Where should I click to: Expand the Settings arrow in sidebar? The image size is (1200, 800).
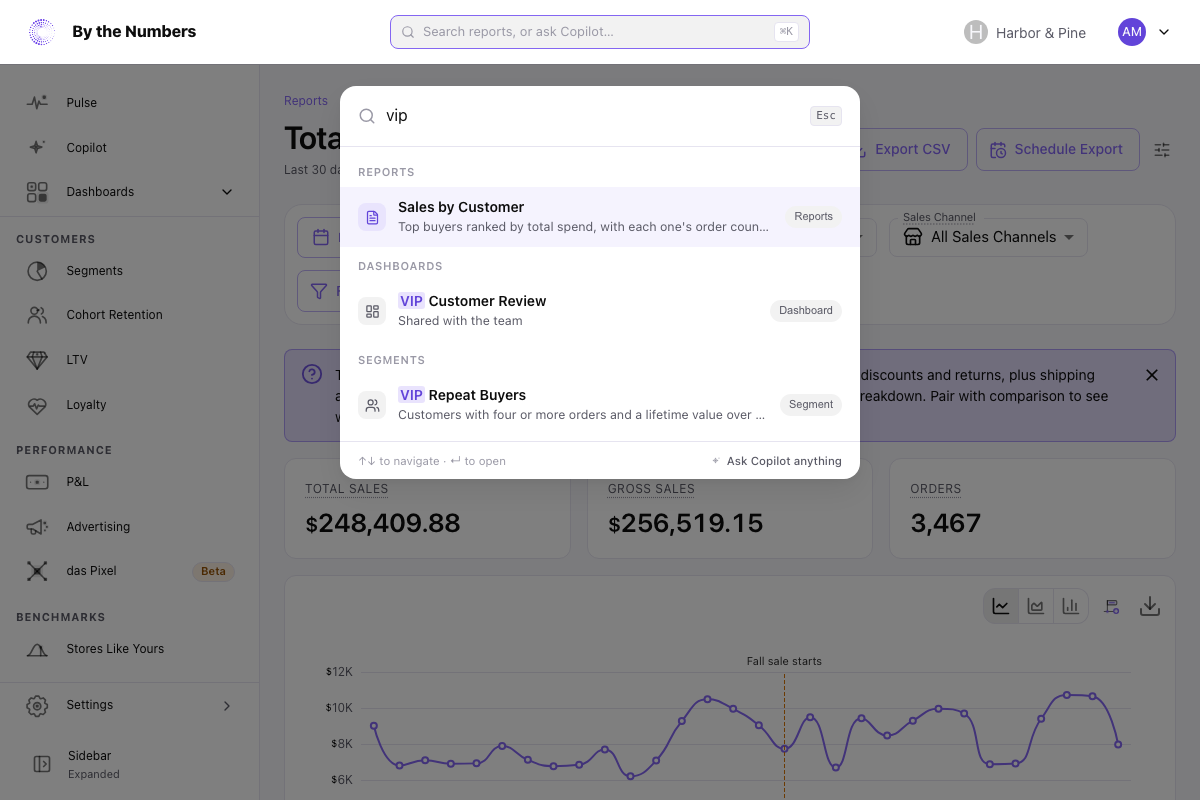point(227,705)
